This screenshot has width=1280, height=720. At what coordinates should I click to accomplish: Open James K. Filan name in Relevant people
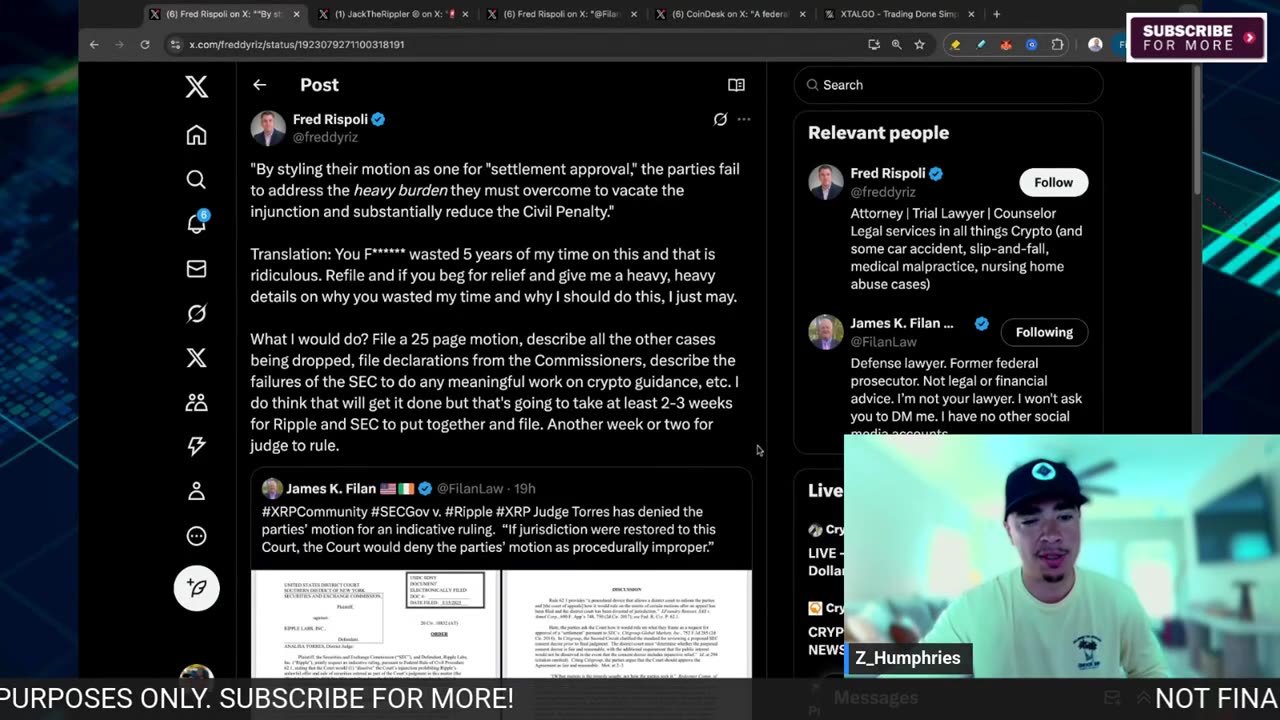click(902, 323)
